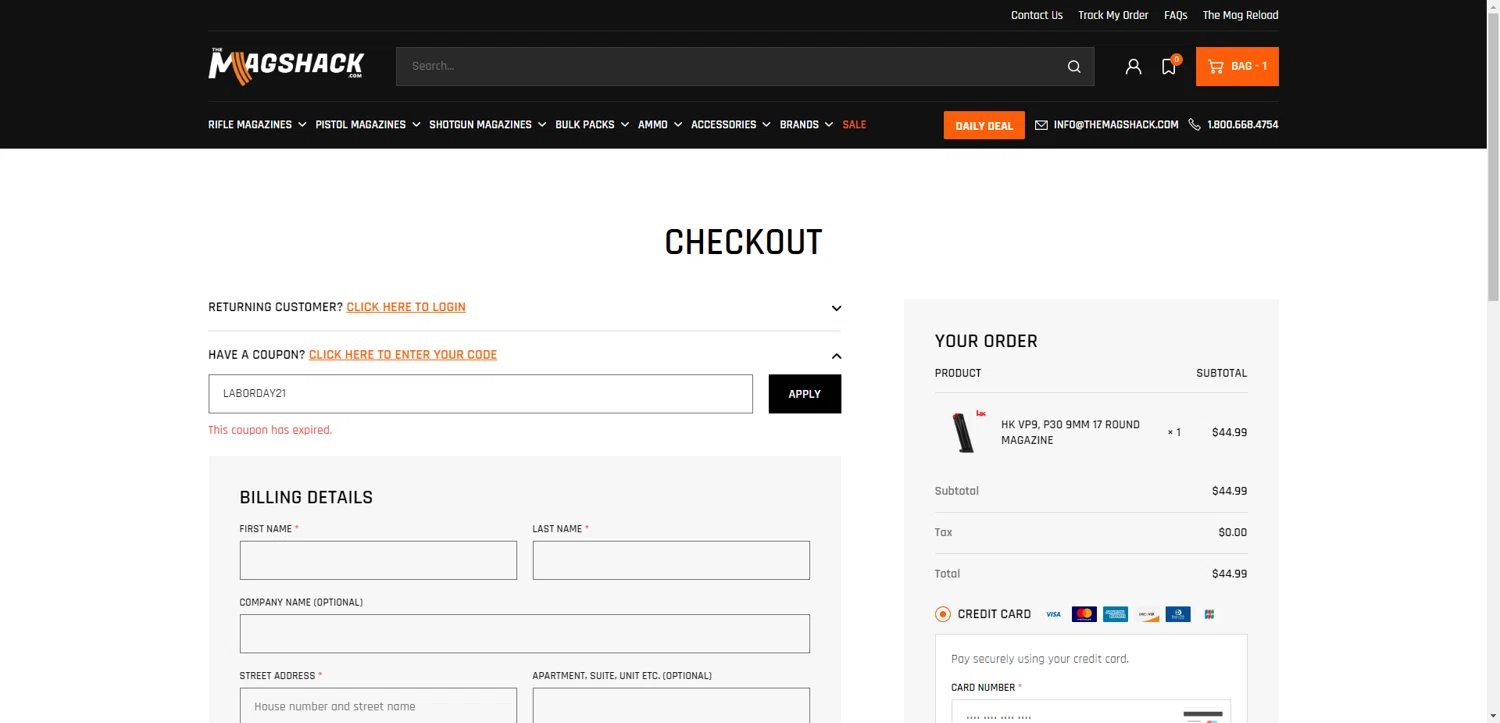
Task: Expand the Shotgun Magazines menu
Action: pos(487,125)
